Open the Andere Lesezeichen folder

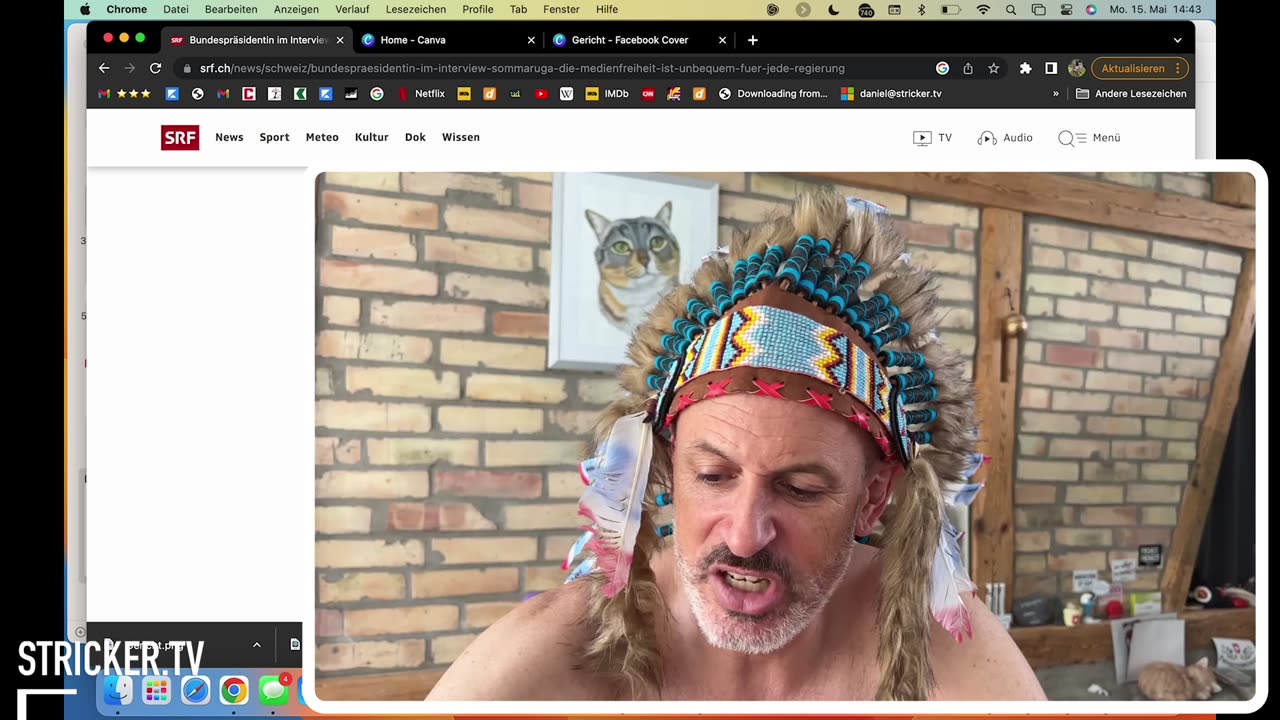1131,94
